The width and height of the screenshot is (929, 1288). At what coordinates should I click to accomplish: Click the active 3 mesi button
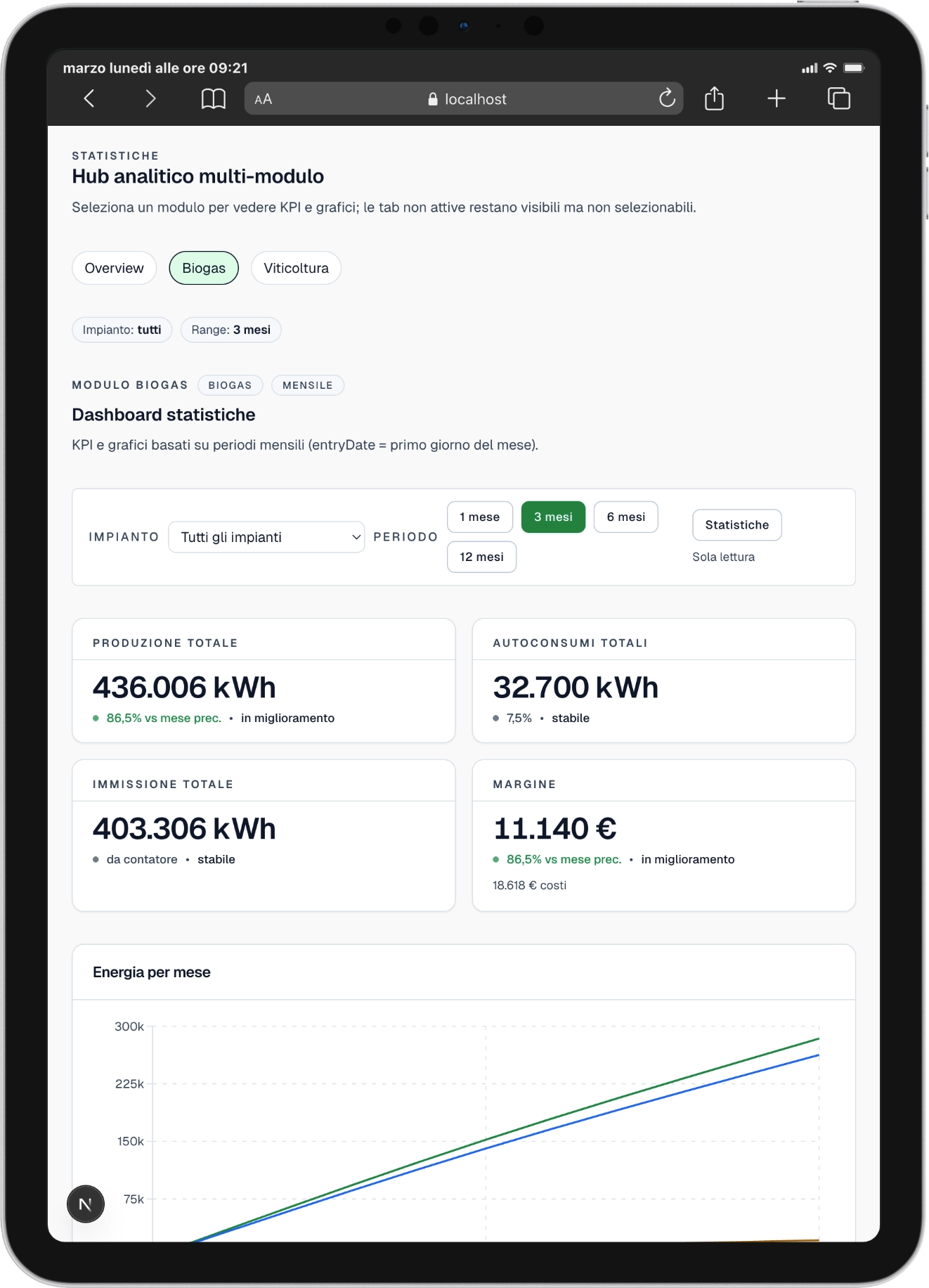tap(553, 517)
